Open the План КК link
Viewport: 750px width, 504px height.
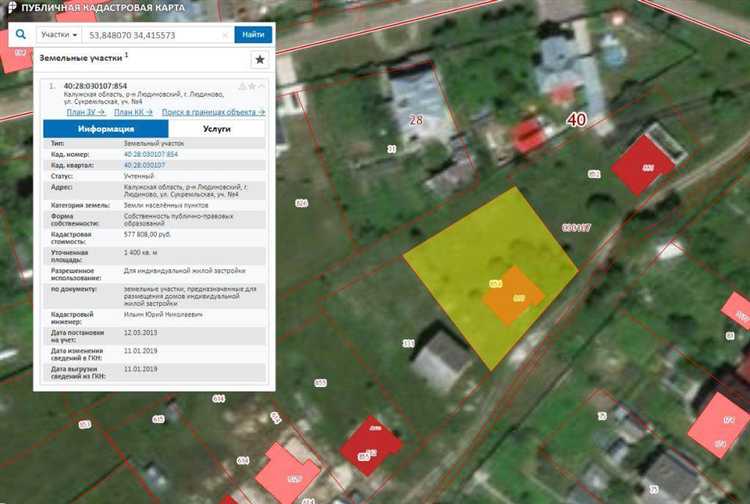click(x=133, y=112)
